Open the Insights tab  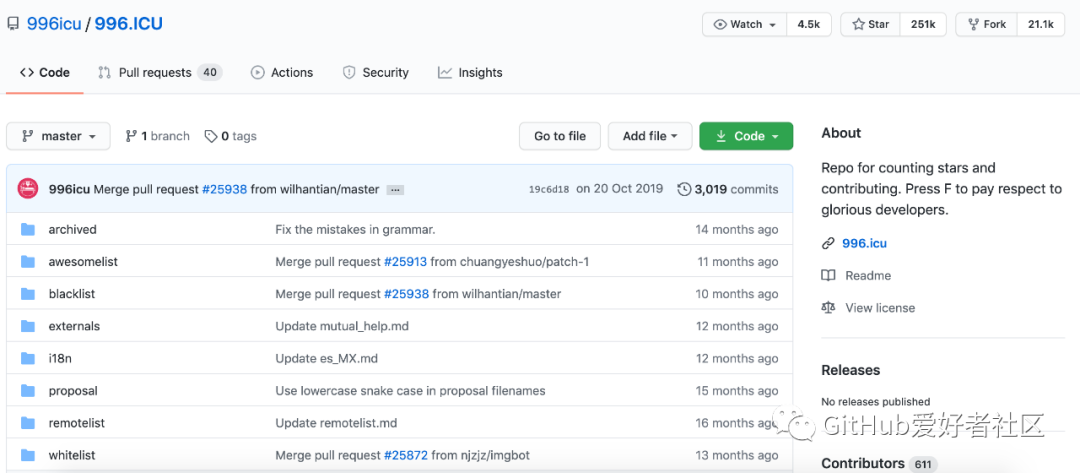[x=470, y=73]
